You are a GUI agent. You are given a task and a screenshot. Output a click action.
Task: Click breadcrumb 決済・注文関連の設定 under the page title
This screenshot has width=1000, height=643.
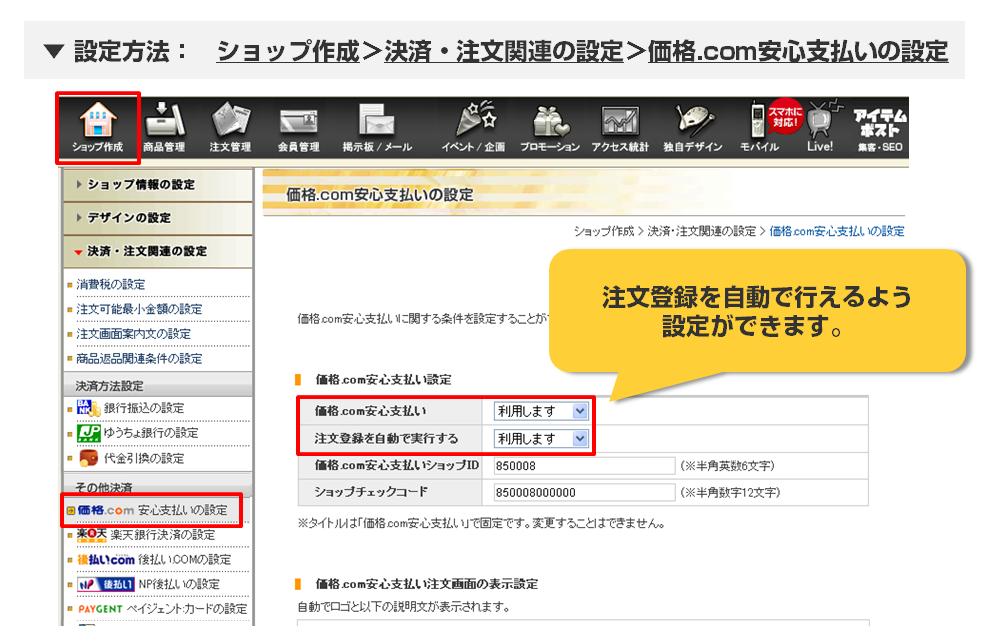[702, 231]
